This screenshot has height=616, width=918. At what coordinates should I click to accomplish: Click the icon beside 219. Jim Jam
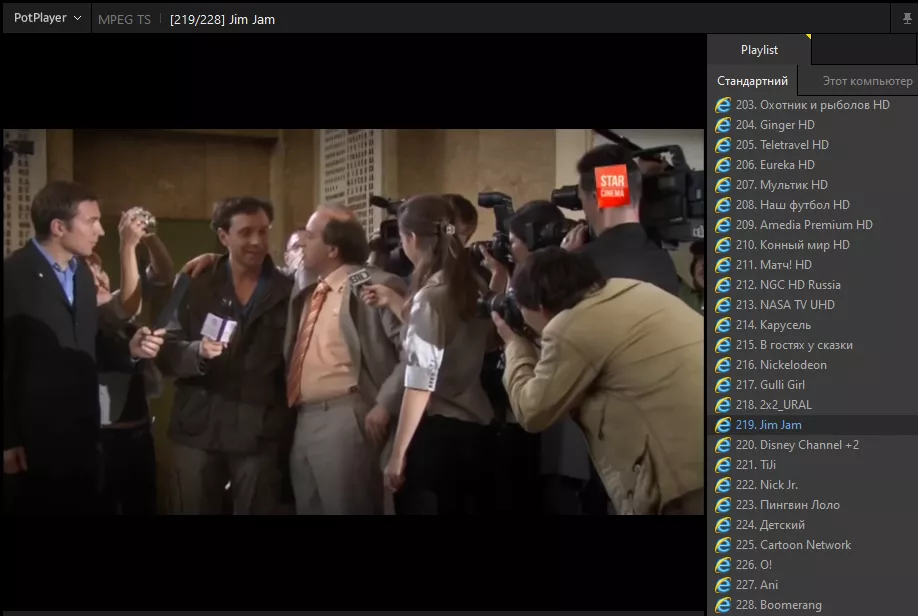tap(723, 425)
